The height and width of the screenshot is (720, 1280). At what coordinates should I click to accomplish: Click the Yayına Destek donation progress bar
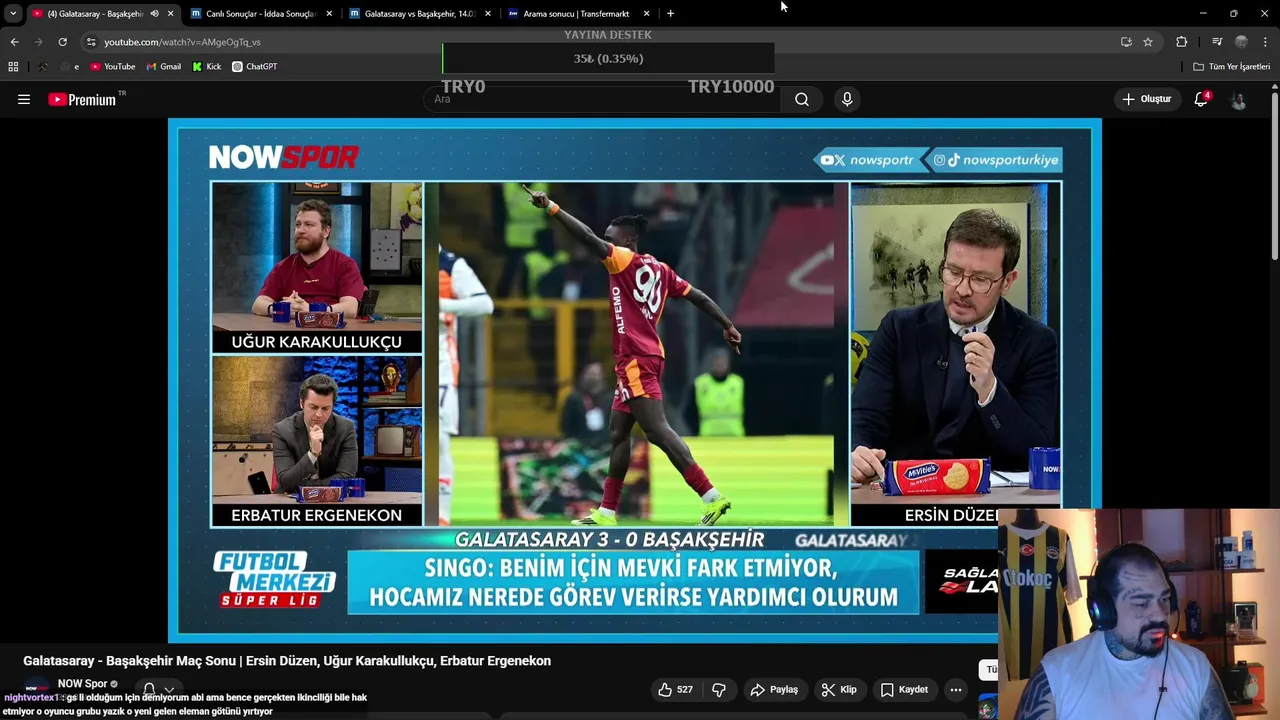(608, 58)
